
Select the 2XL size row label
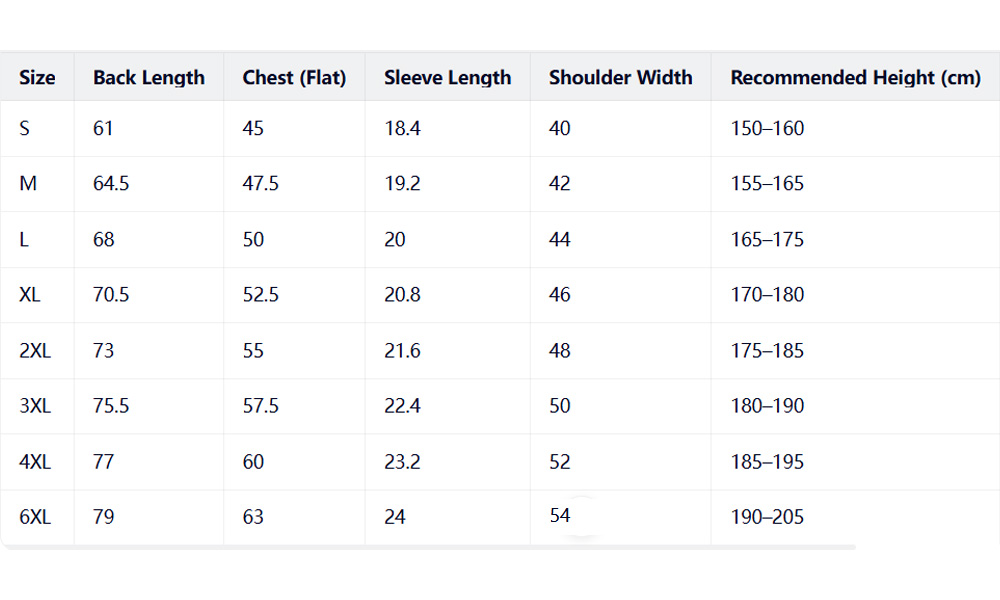point(35,351)
